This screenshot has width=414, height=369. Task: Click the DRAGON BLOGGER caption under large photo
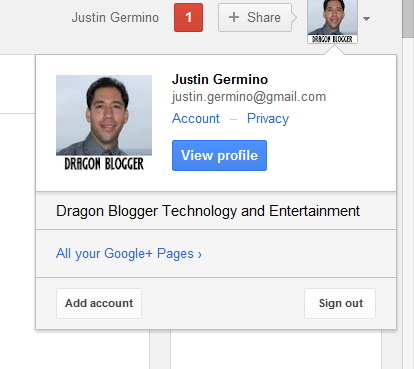(x=104, y=164)
